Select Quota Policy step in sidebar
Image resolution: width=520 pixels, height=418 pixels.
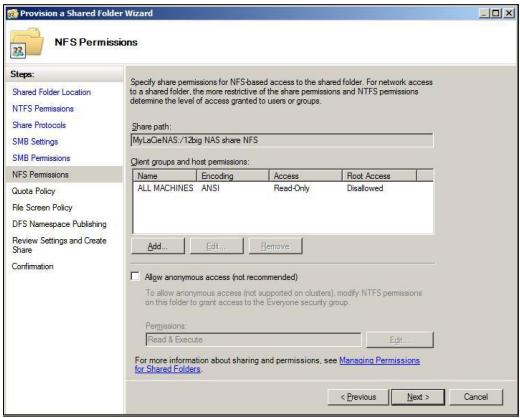tap(33, 191)
